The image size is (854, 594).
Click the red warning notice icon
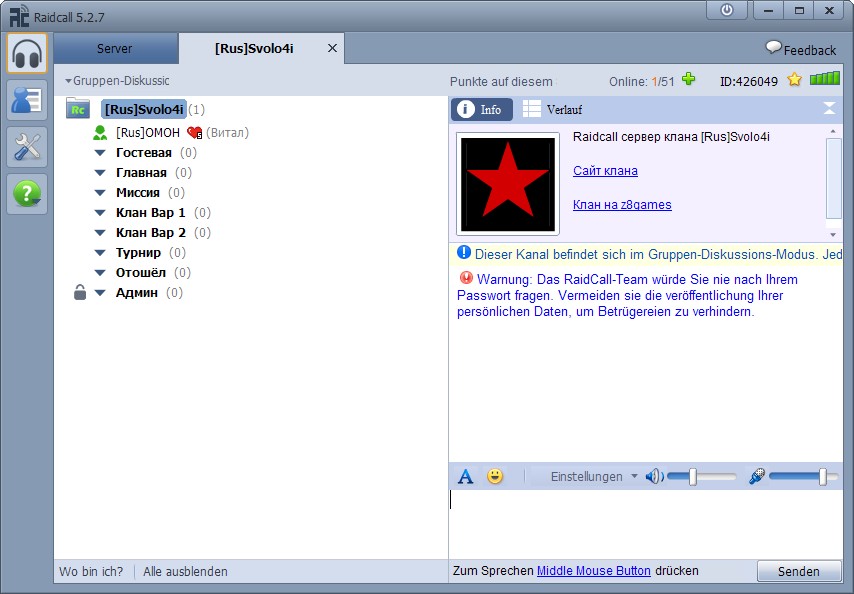tap(466, 278)
